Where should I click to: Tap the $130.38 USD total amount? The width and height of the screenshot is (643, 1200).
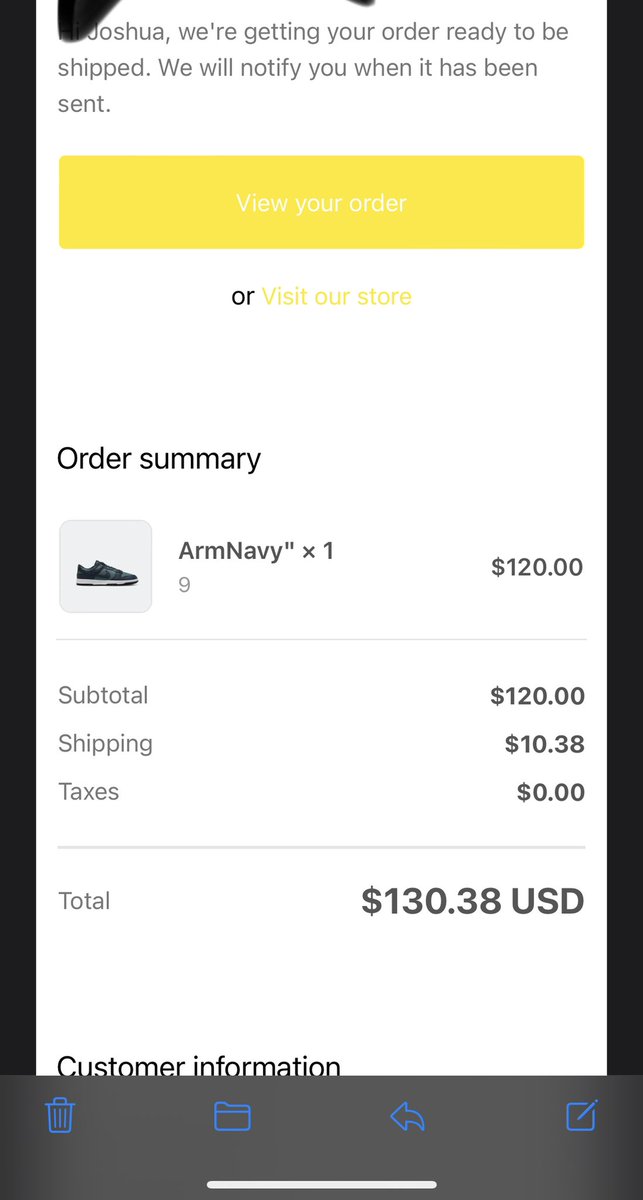[473, 901]
